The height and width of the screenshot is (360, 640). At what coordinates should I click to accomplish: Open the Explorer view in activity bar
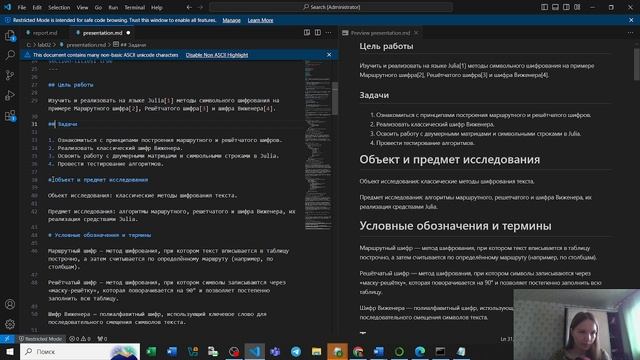click(10, 36)
